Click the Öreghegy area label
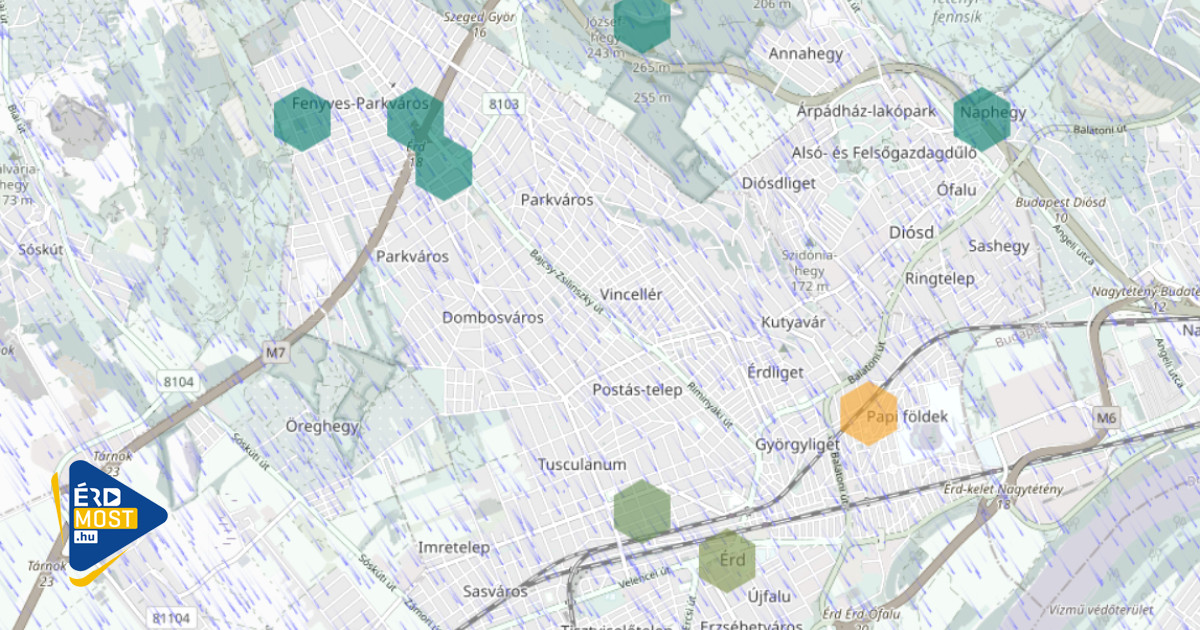 (x=322, y=427)
